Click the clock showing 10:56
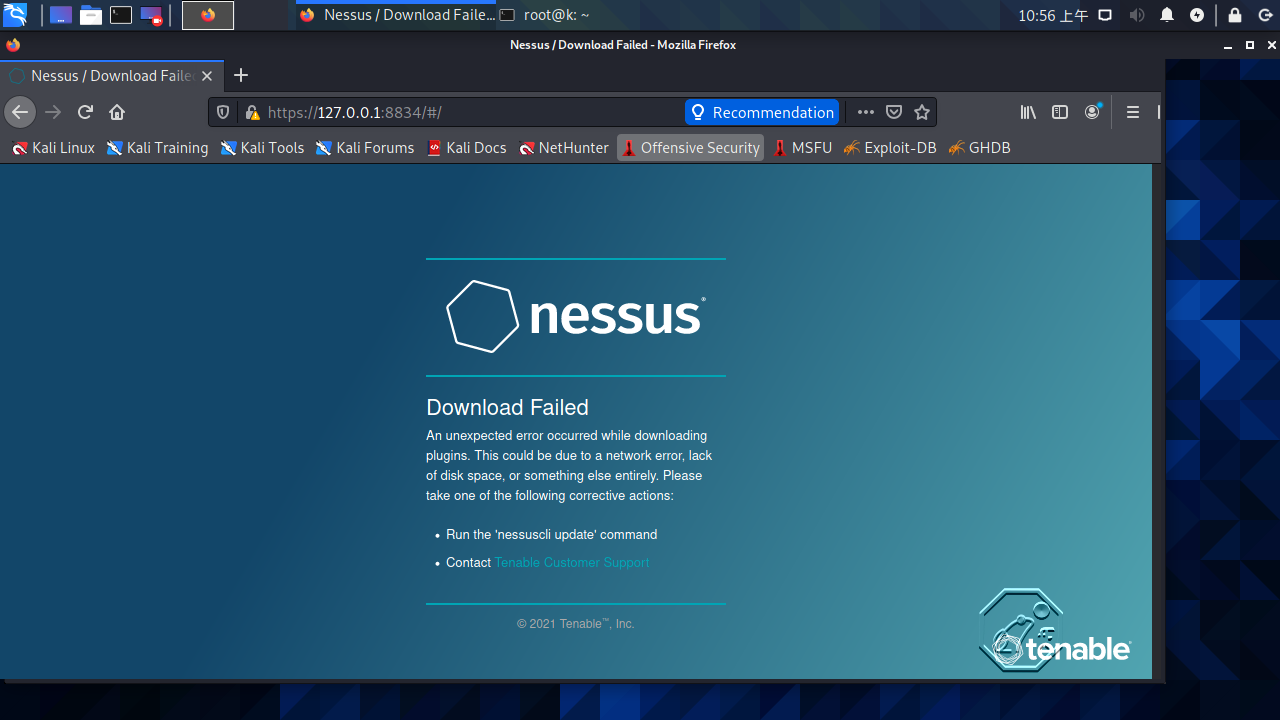The height and width of the screenshot is (720, 1280). pos(1053,15)
